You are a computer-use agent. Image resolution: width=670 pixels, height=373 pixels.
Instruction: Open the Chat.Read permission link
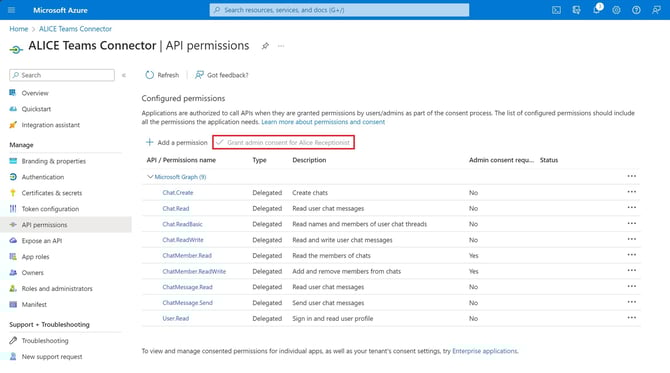[x=176, y=209]
